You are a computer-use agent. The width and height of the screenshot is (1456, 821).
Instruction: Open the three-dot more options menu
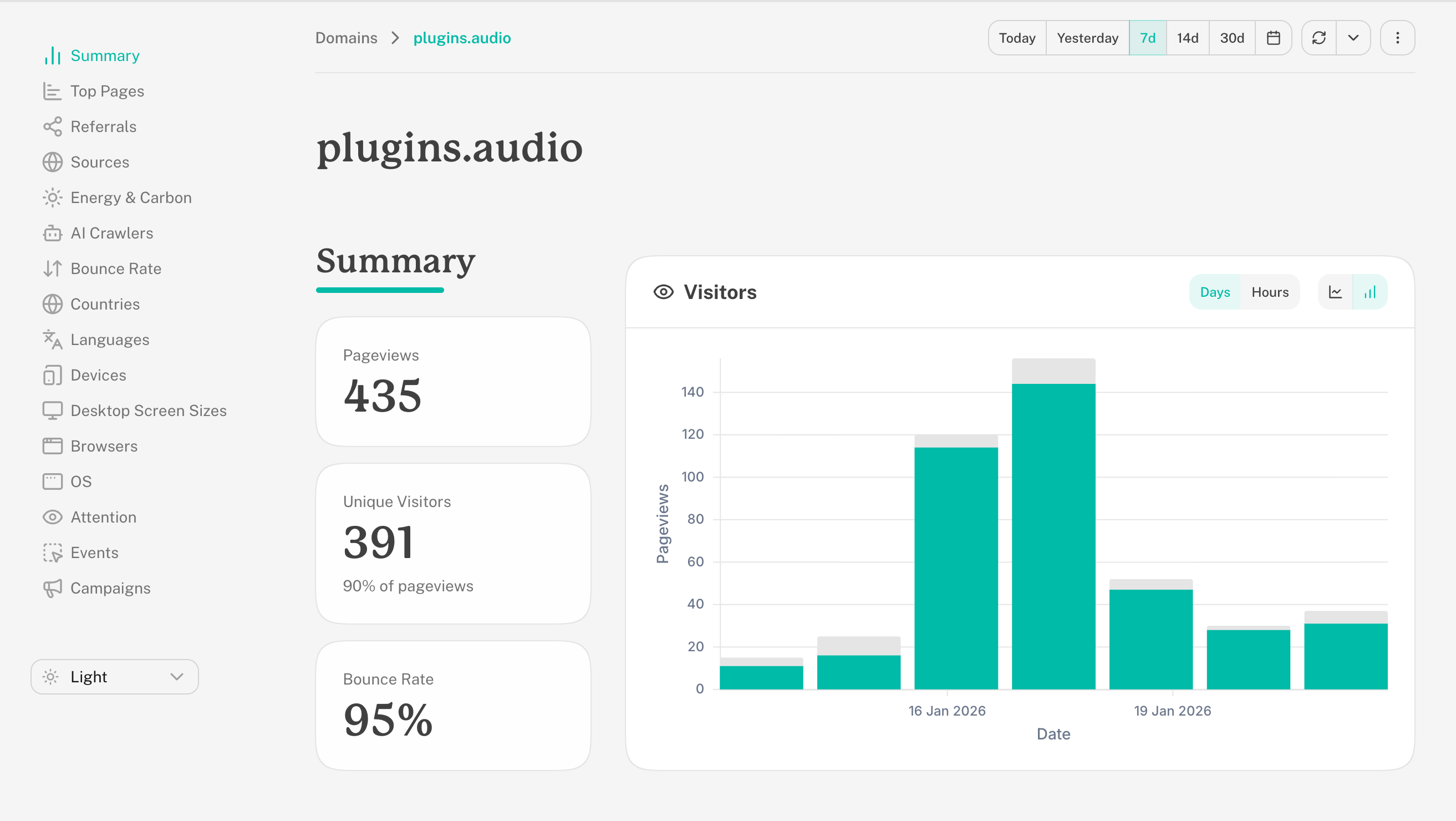[1397, 38]
